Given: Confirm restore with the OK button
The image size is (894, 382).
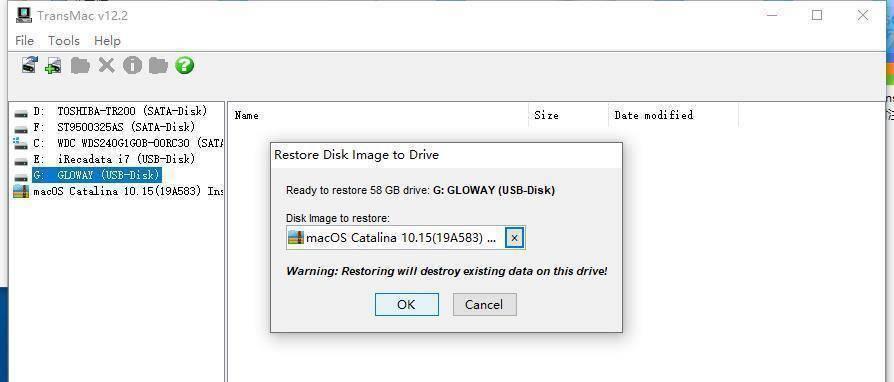Looking at the screenshot, I should (x=407, y=304).
